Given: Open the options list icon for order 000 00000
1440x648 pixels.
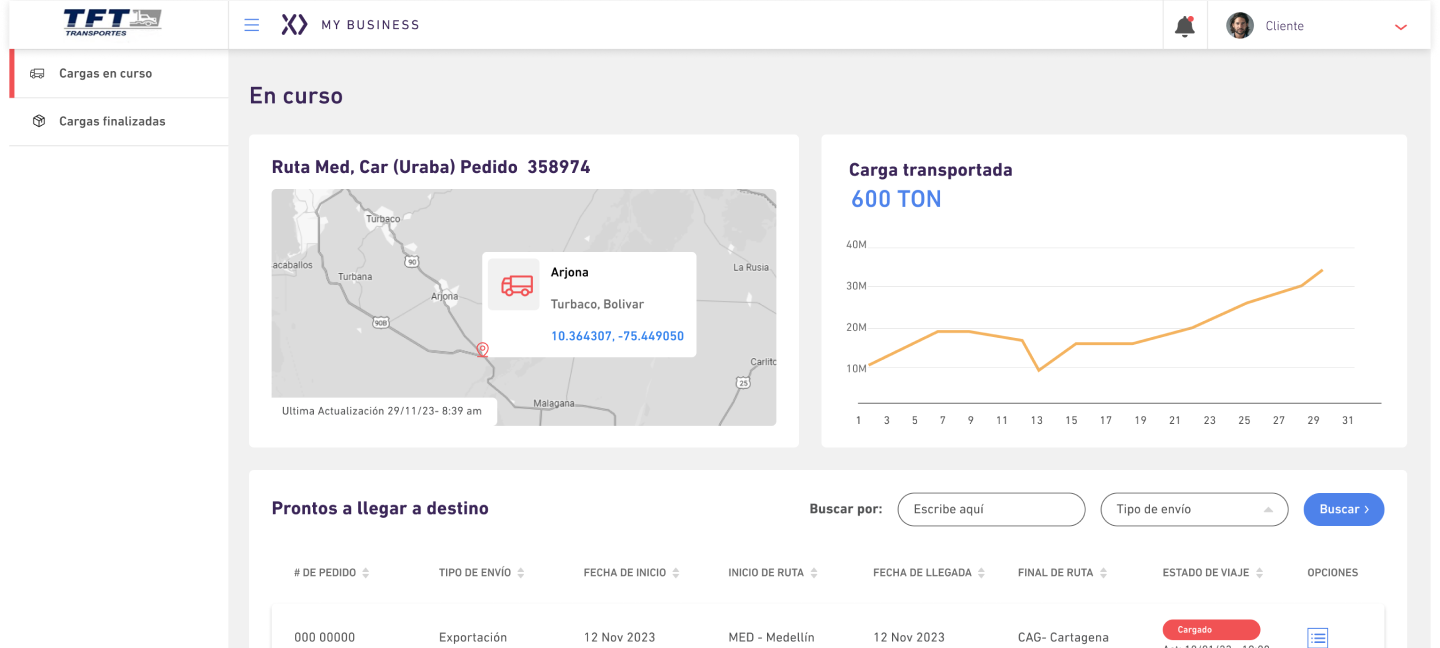Looking at the screenshot, I should [x=1318, y=637].
